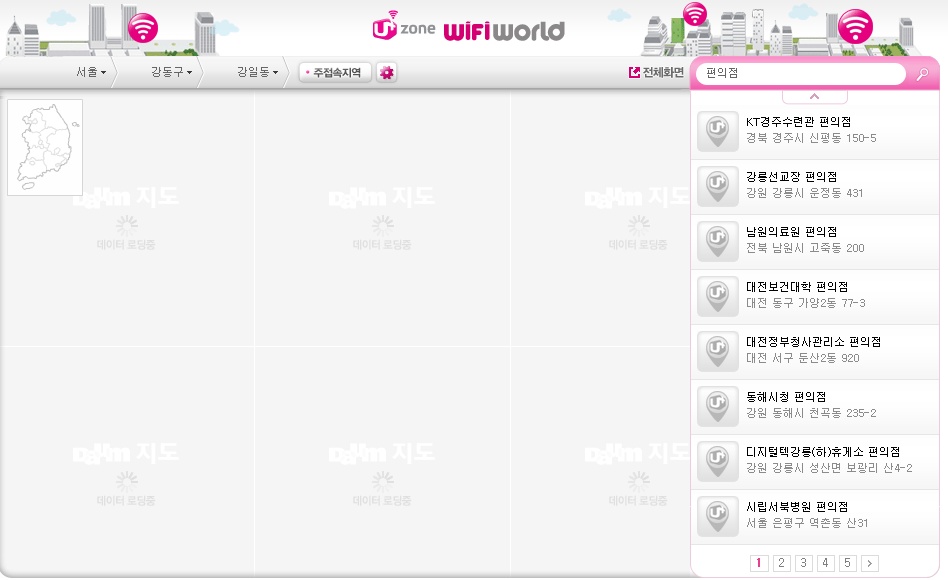The height and width of the screenshot is (580, 948).
Task: Click the location pin icon for 동해시청 편의점
Action: coord(718,406)
